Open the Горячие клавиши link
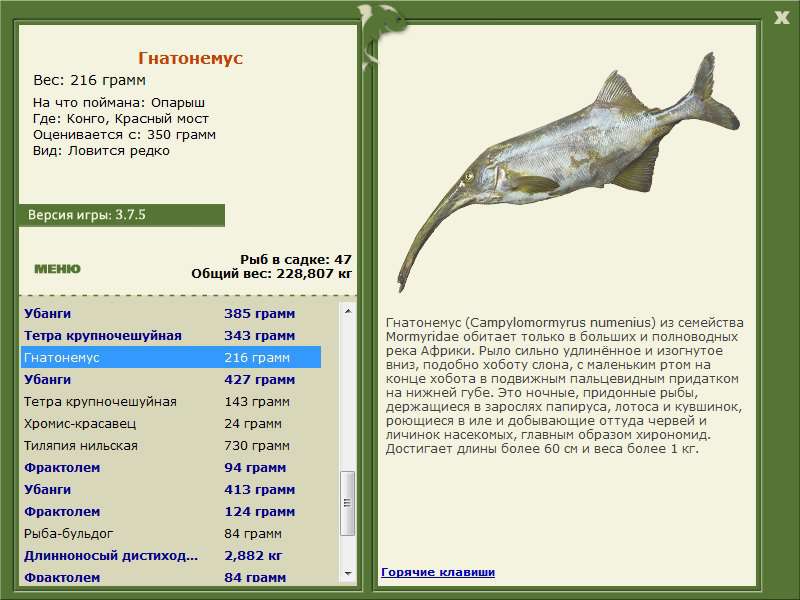Viewport: 800px width, 600px height. tap(438, 572)
